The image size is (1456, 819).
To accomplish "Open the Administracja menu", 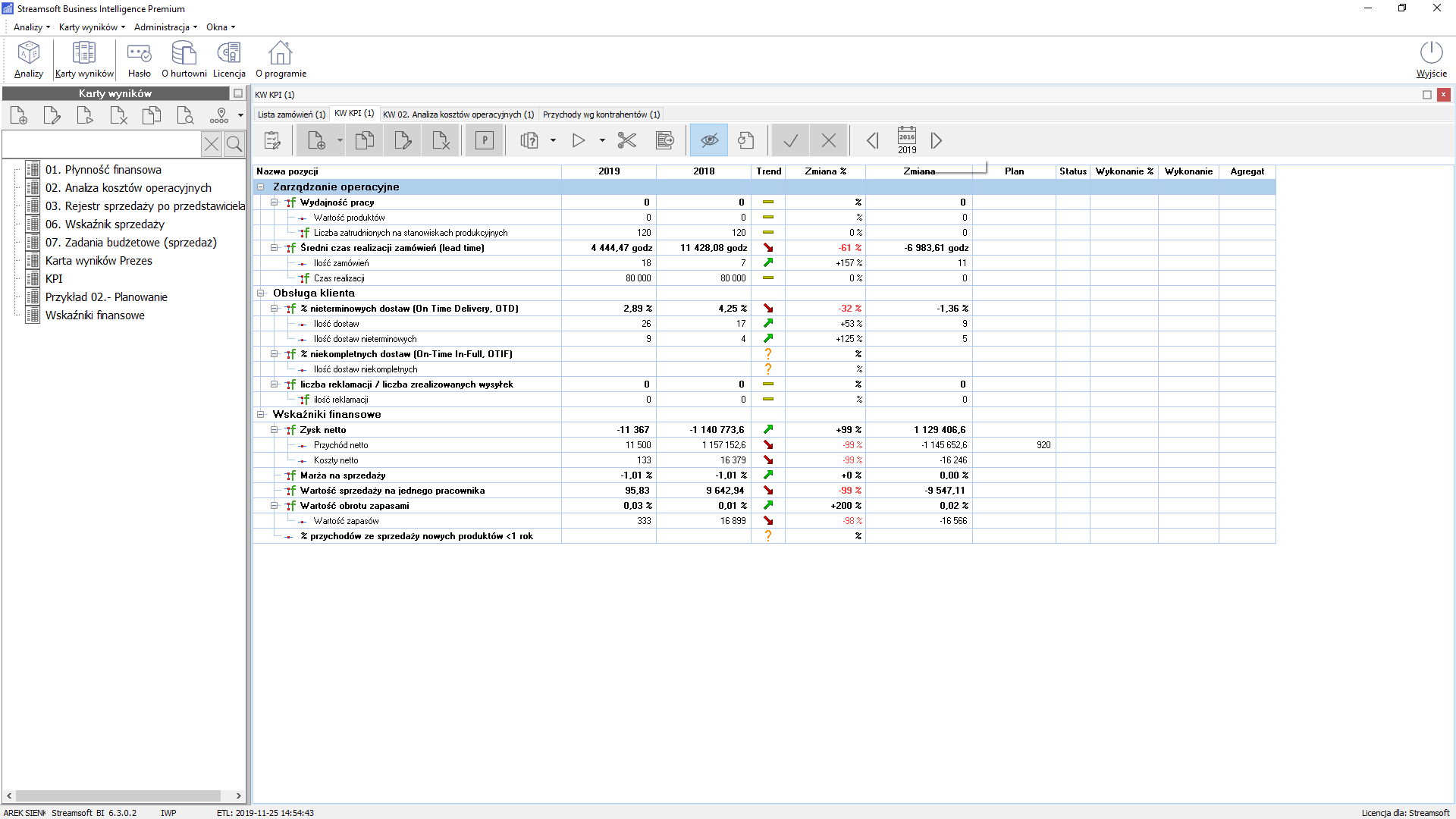I will 166,27.
